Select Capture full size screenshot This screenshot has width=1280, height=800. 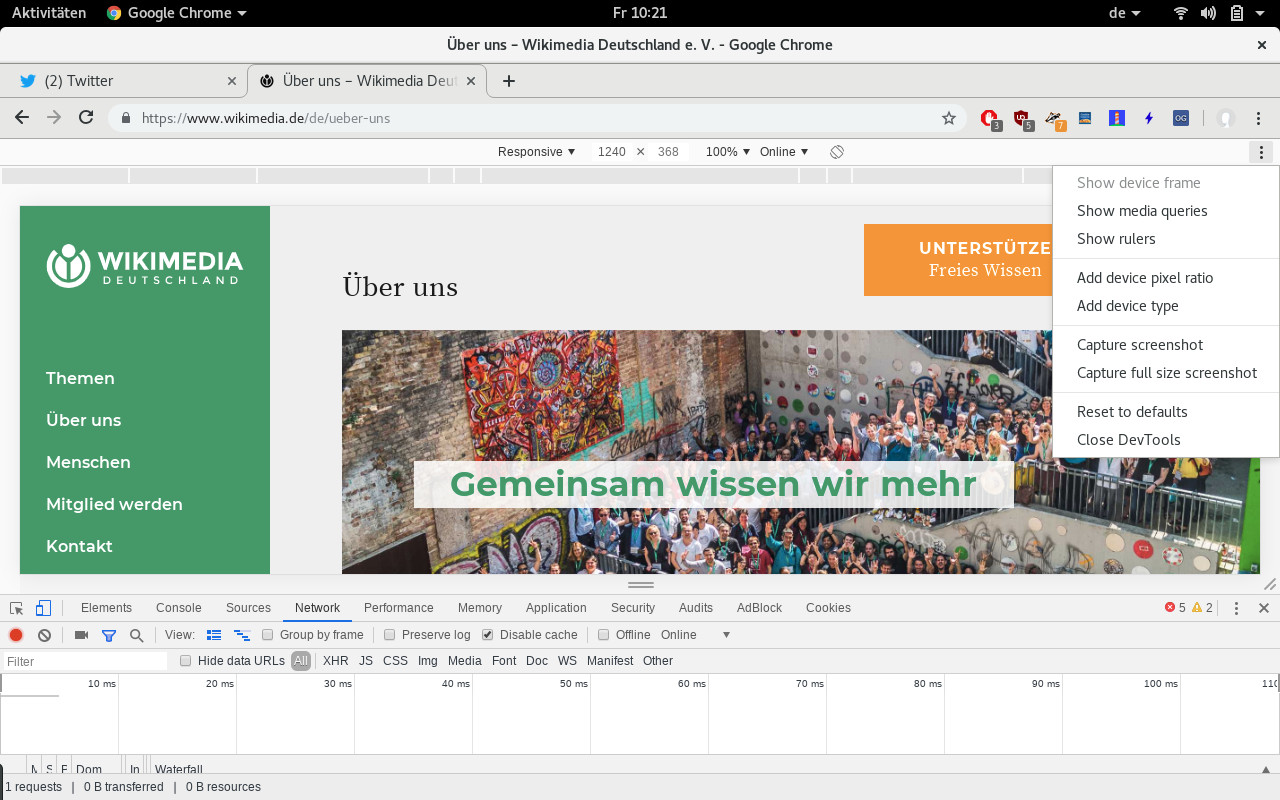pyautogui.click(x=1166, y=373)
